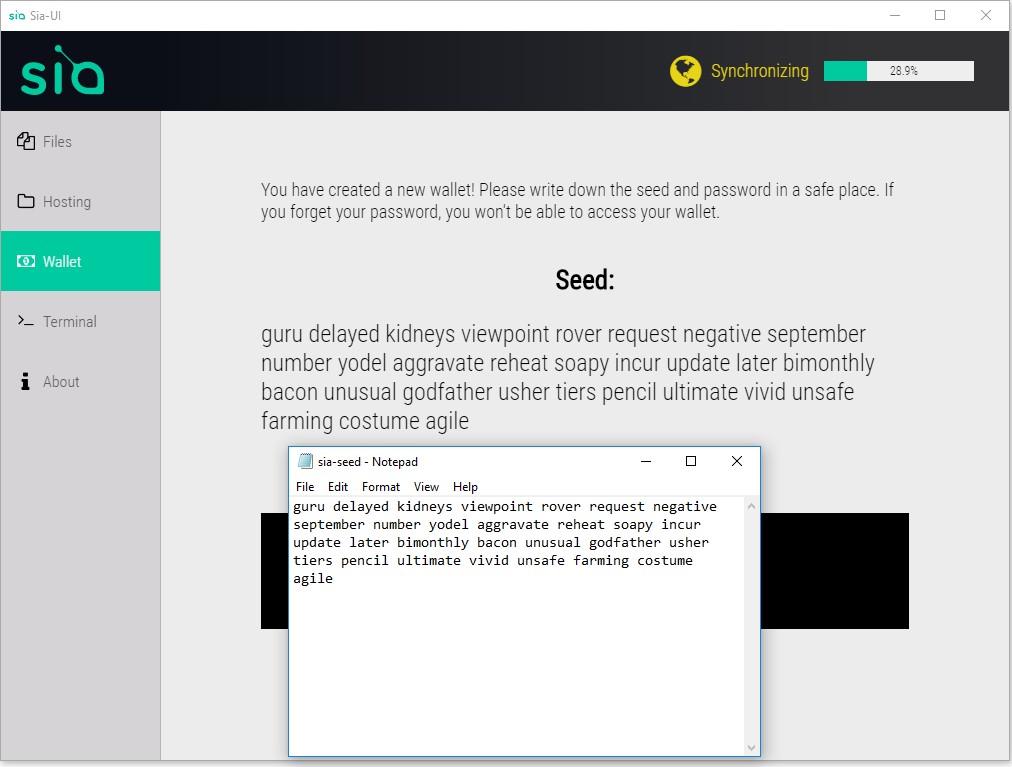The height and width of the screenshot is (767, 1012).
Task: Open Notepad's Edit menu
Action: click(x=338, y=487)
